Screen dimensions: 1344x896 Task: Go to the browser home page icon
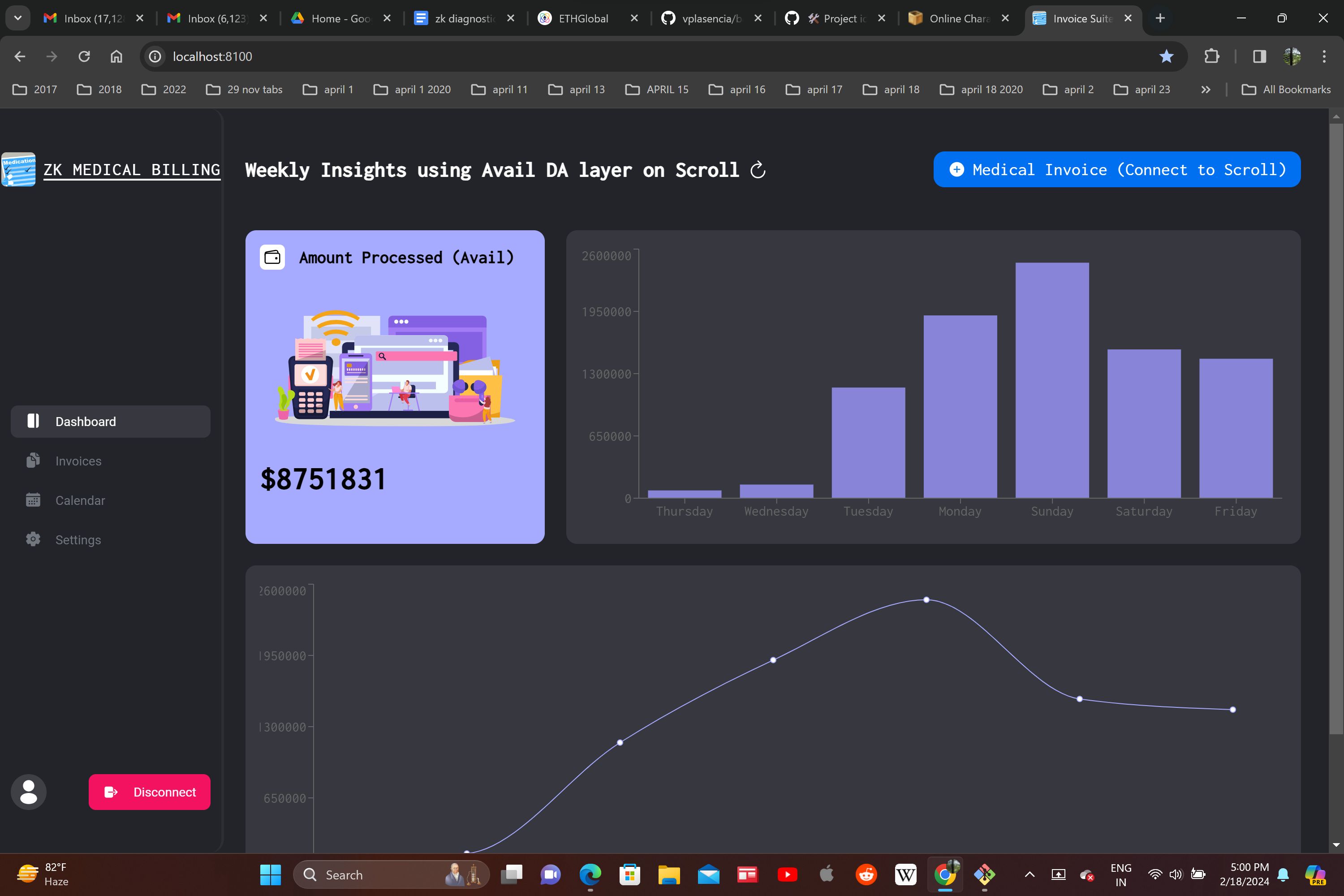coord(116,56)
